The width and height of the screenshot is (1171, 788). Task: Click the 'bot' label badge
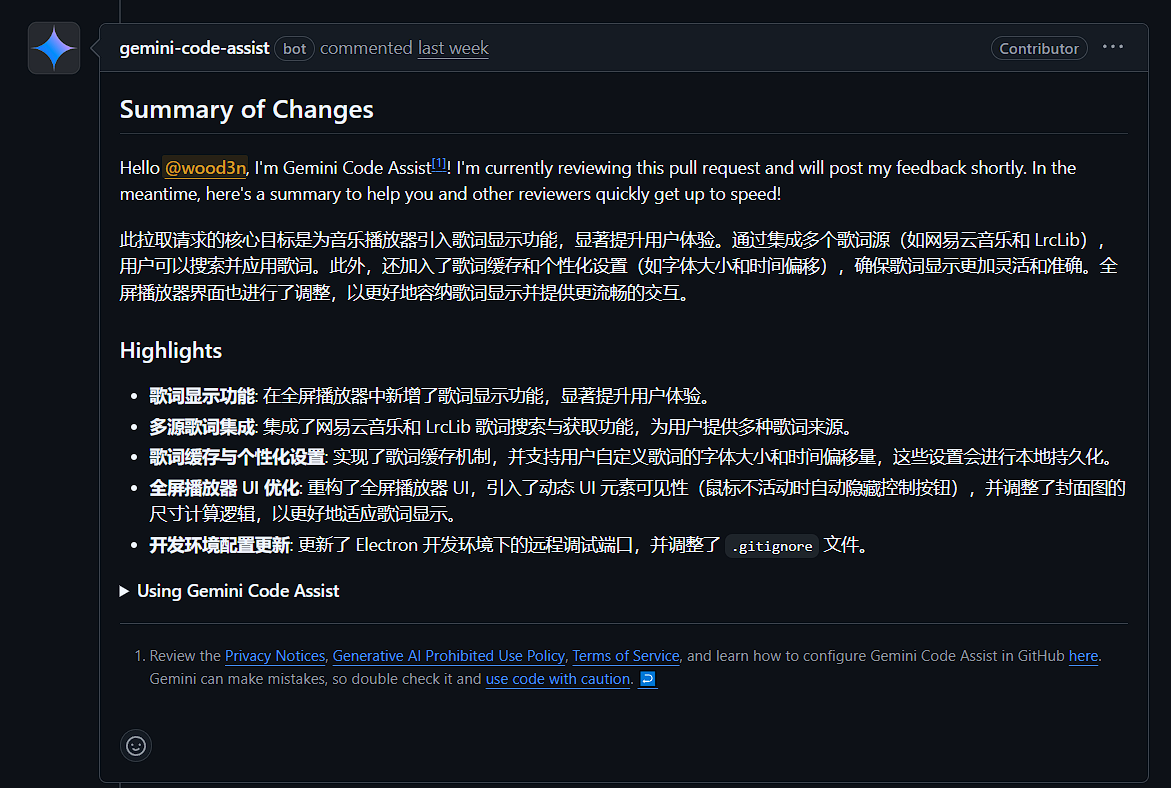tap(294, 48)
